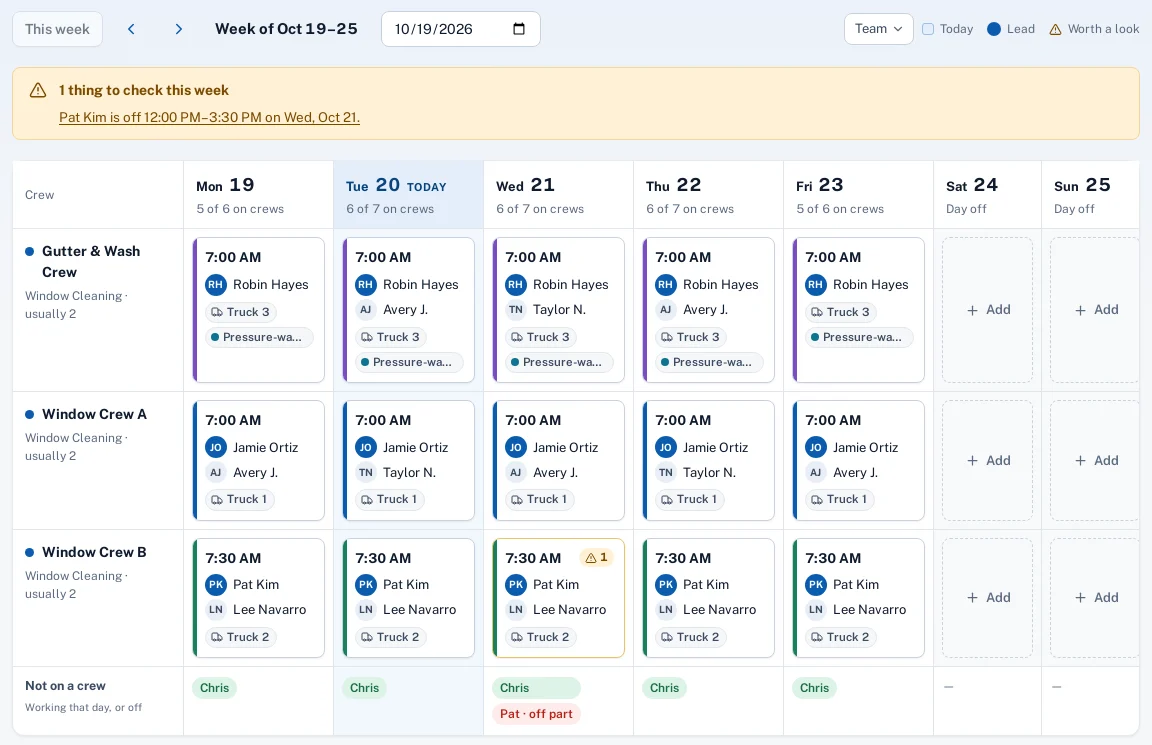Toggle the Today checkbox
Image resolution: width=1152 pixels, height=745 pixels.
(928, 29)
